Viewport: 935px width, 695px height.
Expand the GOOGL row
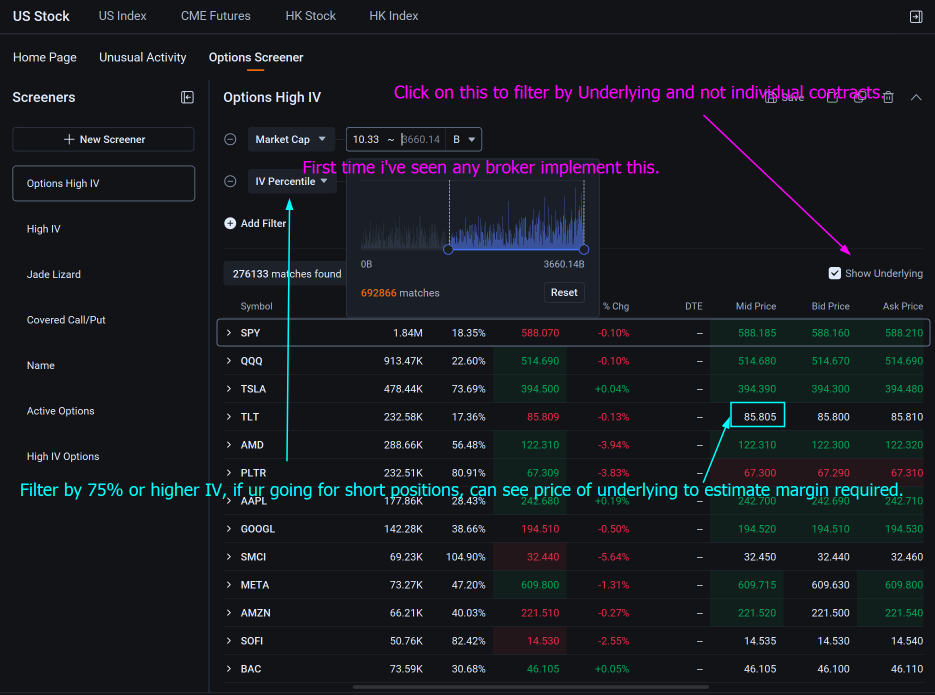click(229, 529)
